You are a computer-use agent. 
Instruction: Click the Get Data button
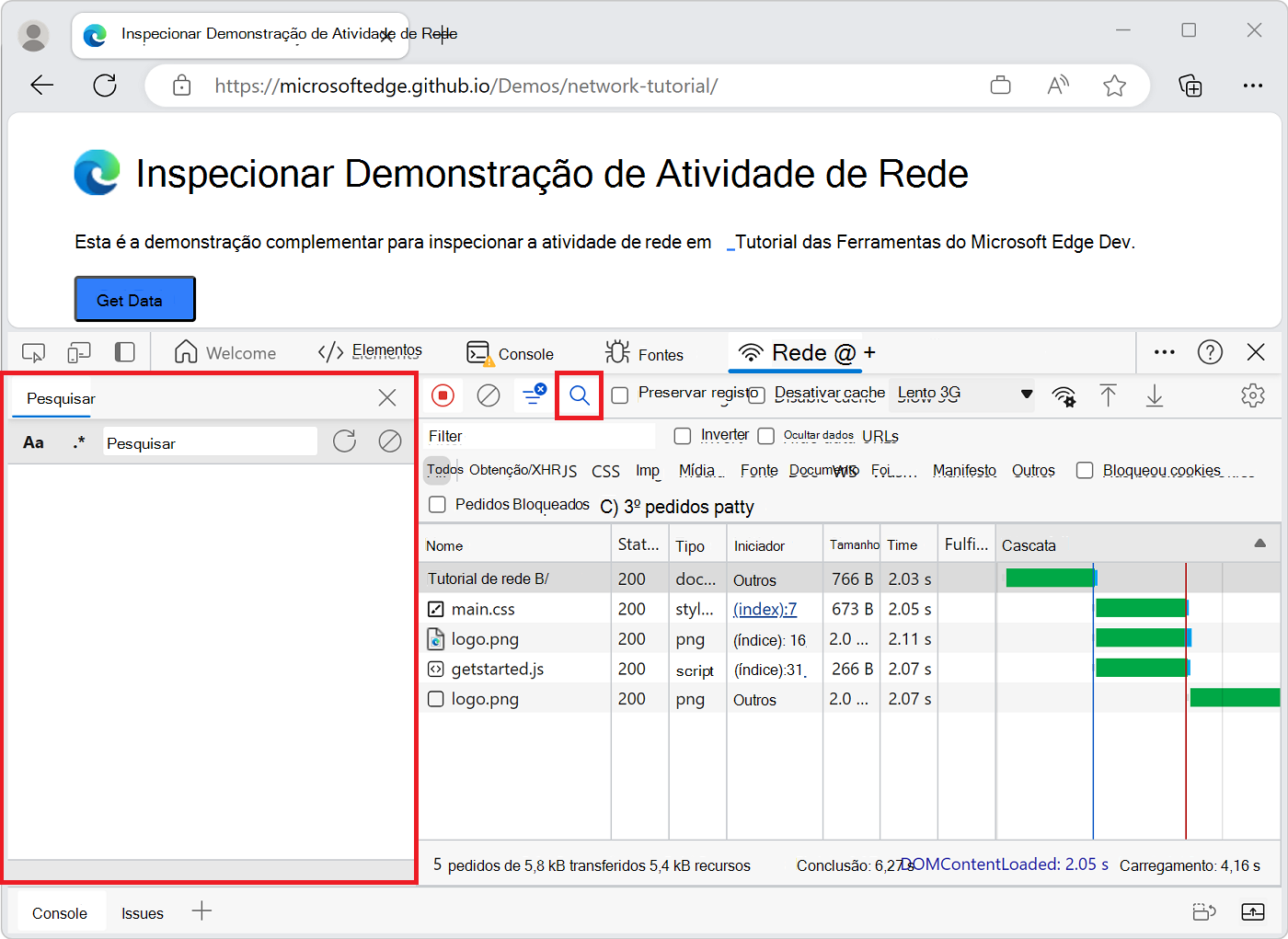pyautogui.click(x=134, y=299)
